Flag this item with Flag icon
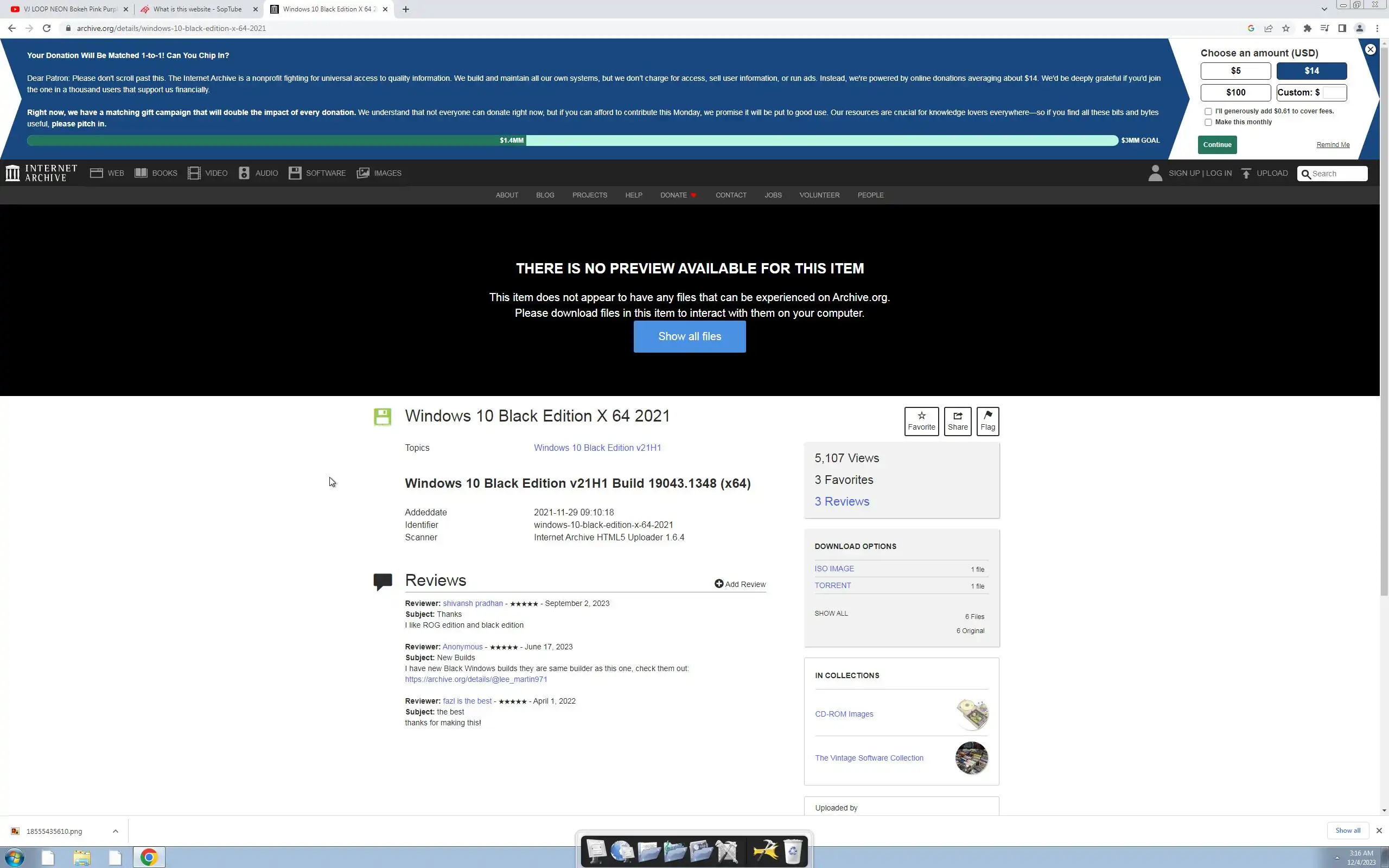Screen dimensions: 1389x868 (987, 416)
